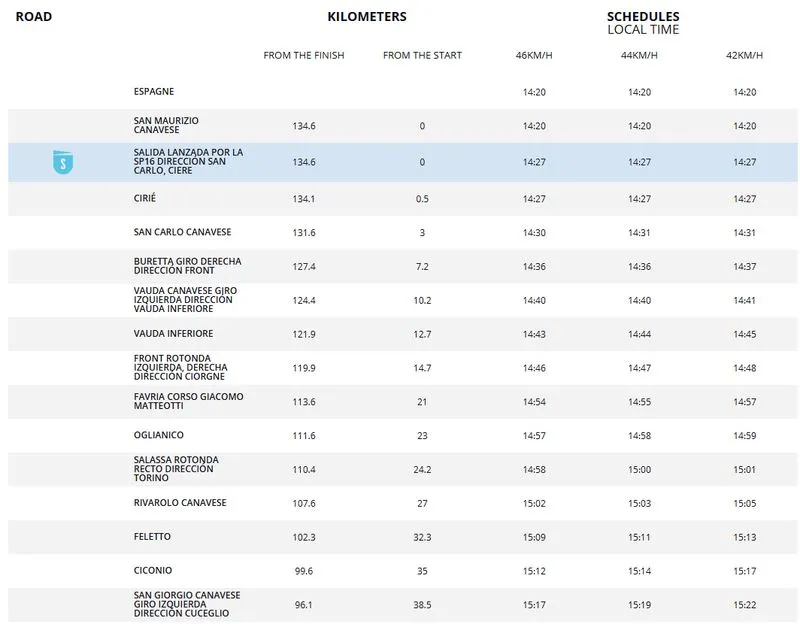The image size is (800, 624).
Task: Select the FAVRIA CORSO GIACOMO MATTEOTTI row
Action: point(188,402)
